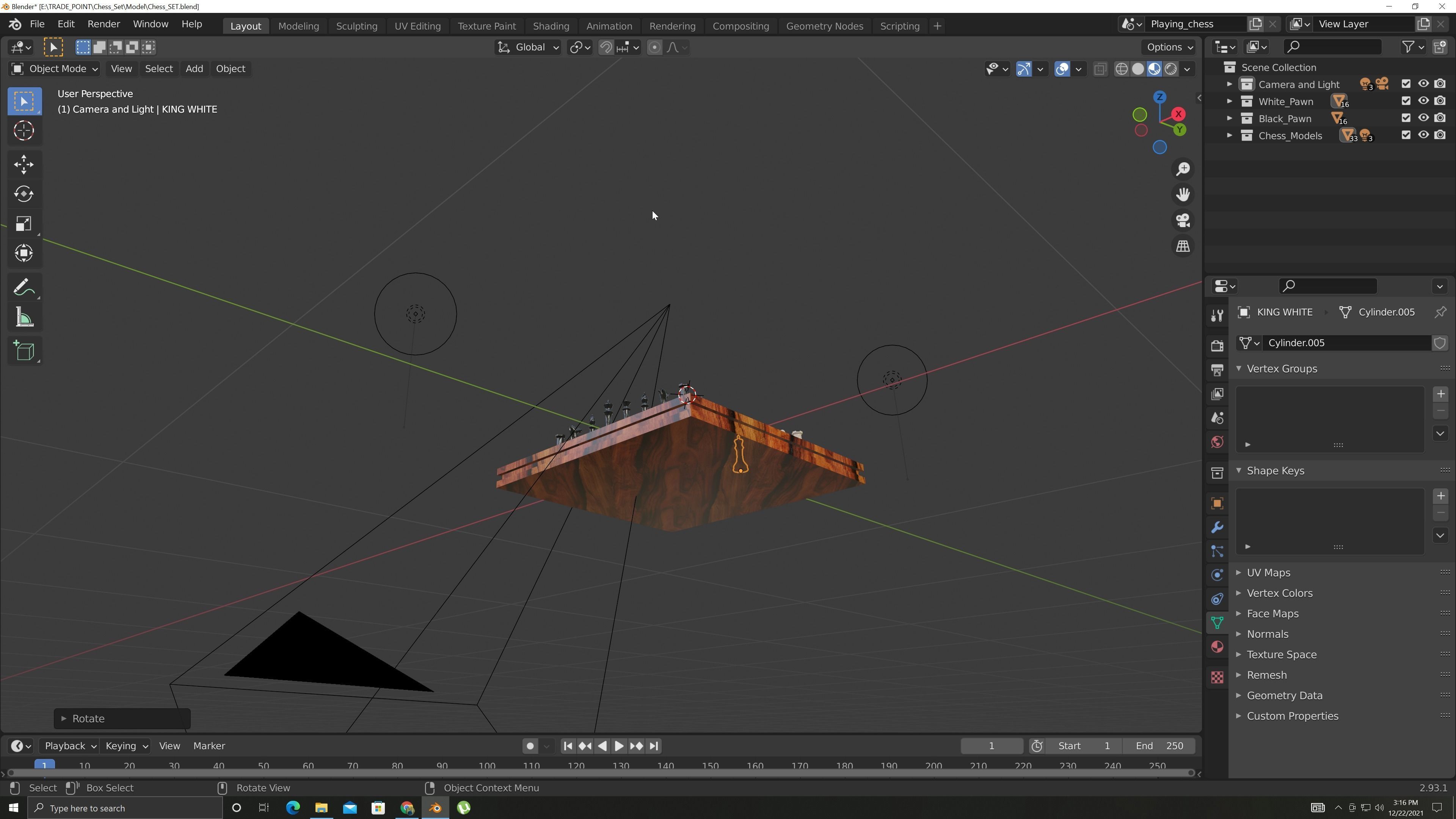Toggle camera view in viewport

pyautogui.click(x=1183, y=220)
